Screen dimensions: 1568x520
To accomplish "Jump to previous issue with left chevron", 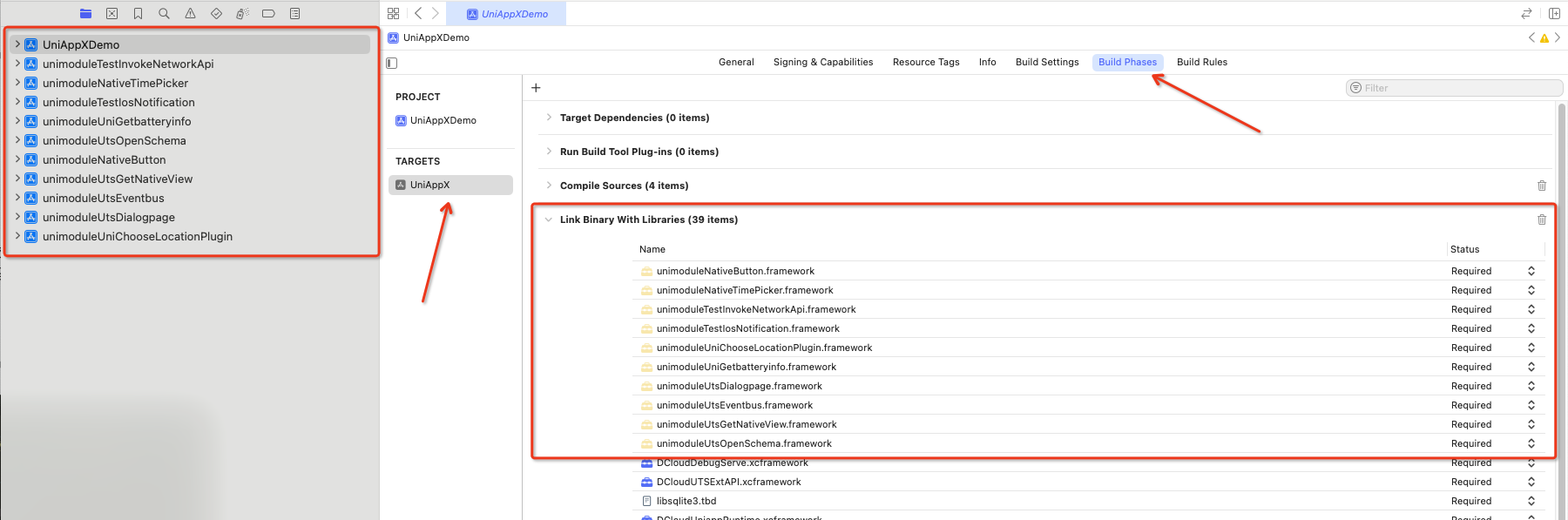I will (x=1531, y=37).
